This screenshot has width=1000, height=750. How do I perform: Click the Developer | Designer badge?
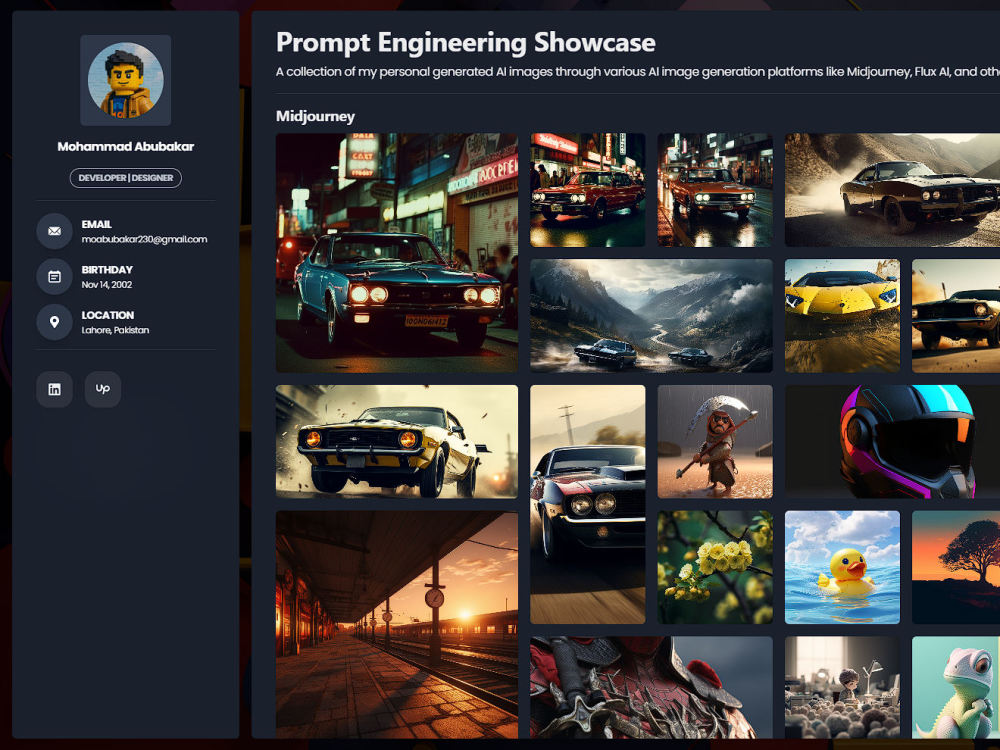click(126, 178)
